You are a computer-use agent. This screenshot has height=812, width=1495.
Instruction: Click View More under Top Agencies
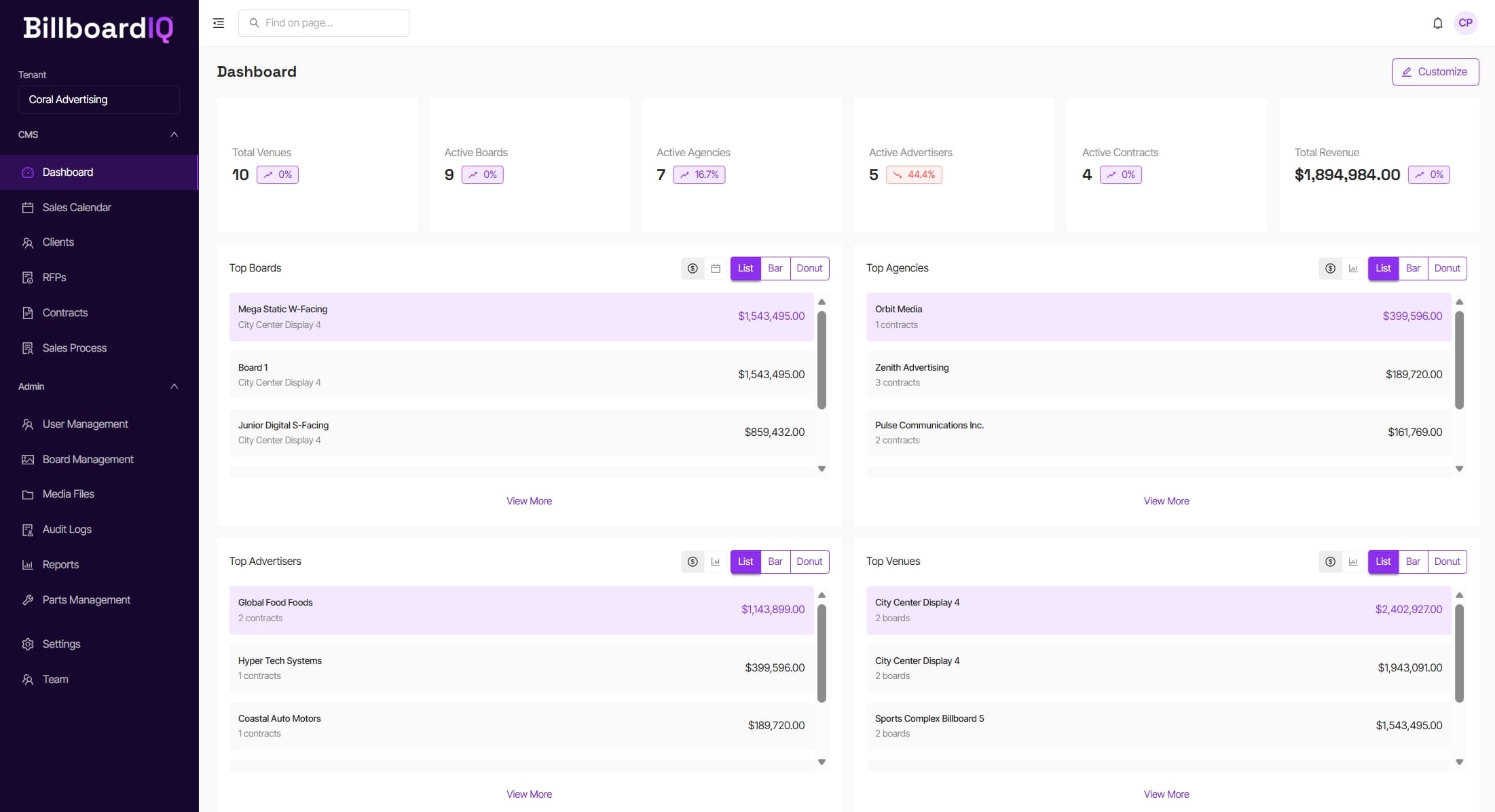1166,501
